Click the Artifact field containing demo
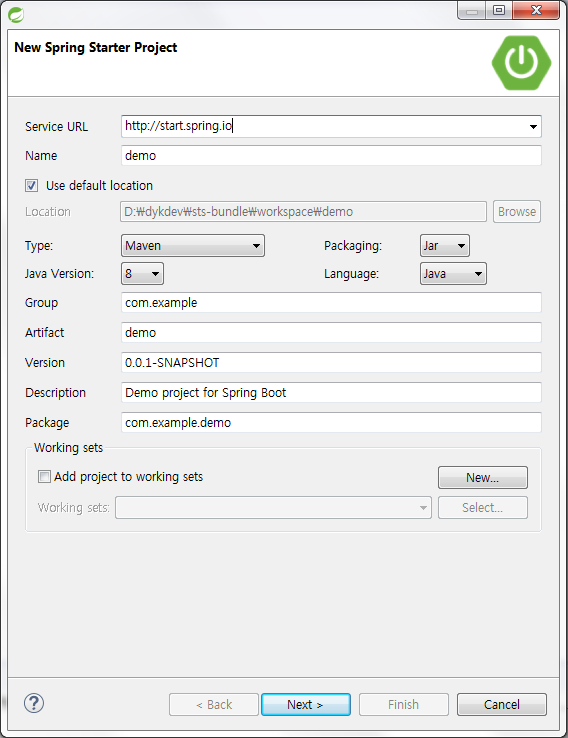The height and width of the screenshot is (738, 568). tap(331, 333)
